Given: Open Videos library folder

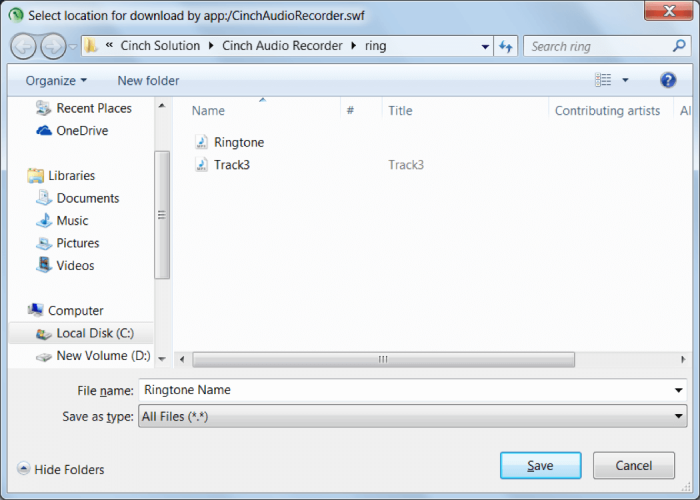Looking at the screenshot, I should pos(75,265).
